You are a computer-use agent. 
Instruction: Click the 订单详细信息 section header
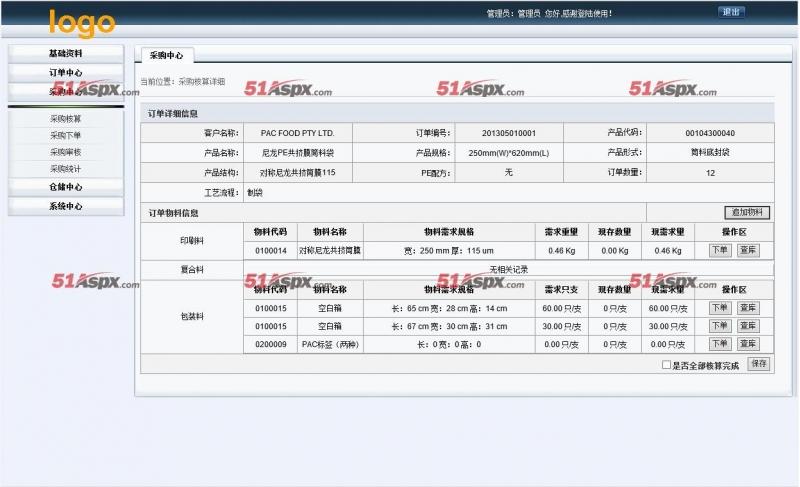click(172, 113)
